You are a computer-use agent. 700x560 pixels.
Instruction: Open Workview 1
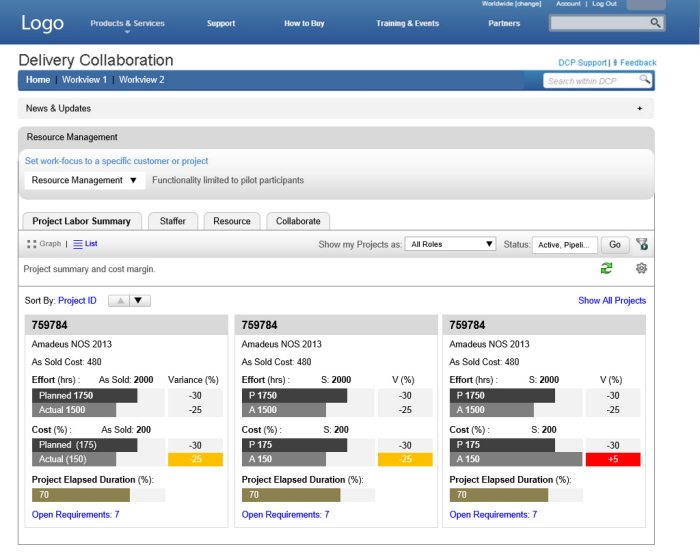[84, 80]
